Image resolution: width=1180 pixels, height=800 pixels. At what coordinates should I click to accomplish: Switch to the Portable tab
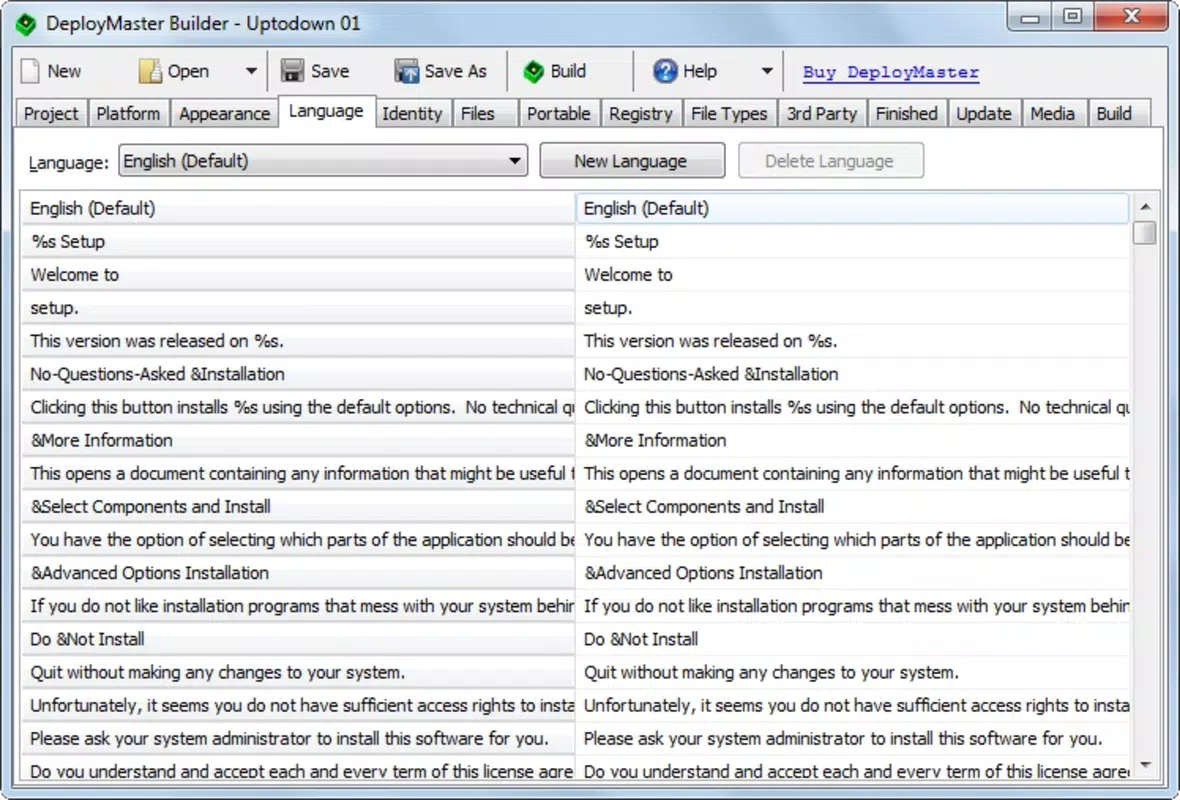click(558, 114)
